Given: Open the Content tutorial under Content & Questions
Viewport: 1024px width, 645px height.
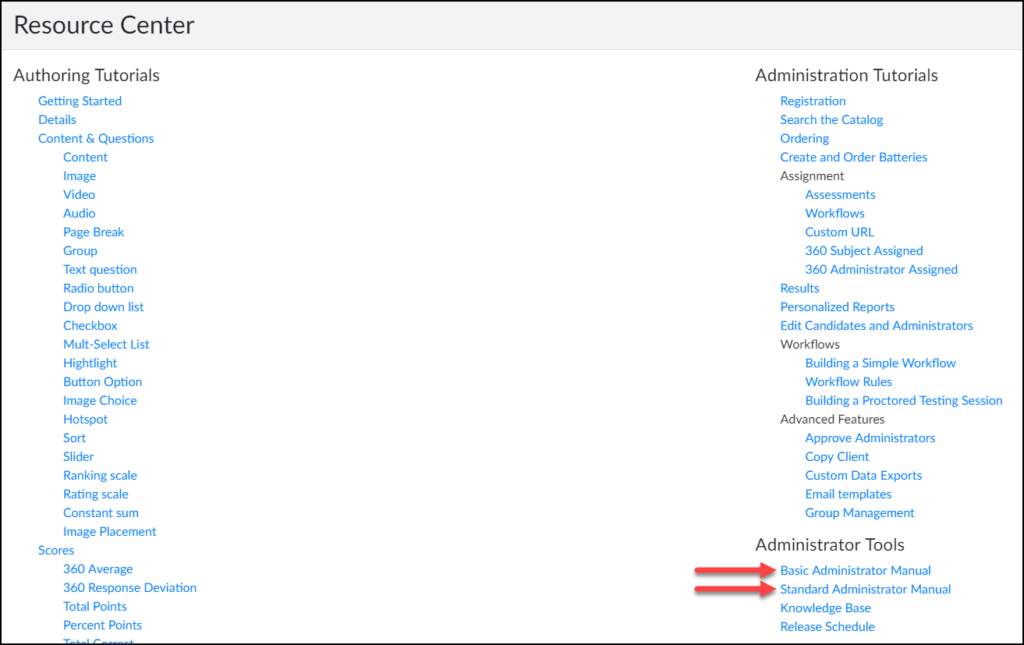Looking at the screenshot, I should pos(85,157).
